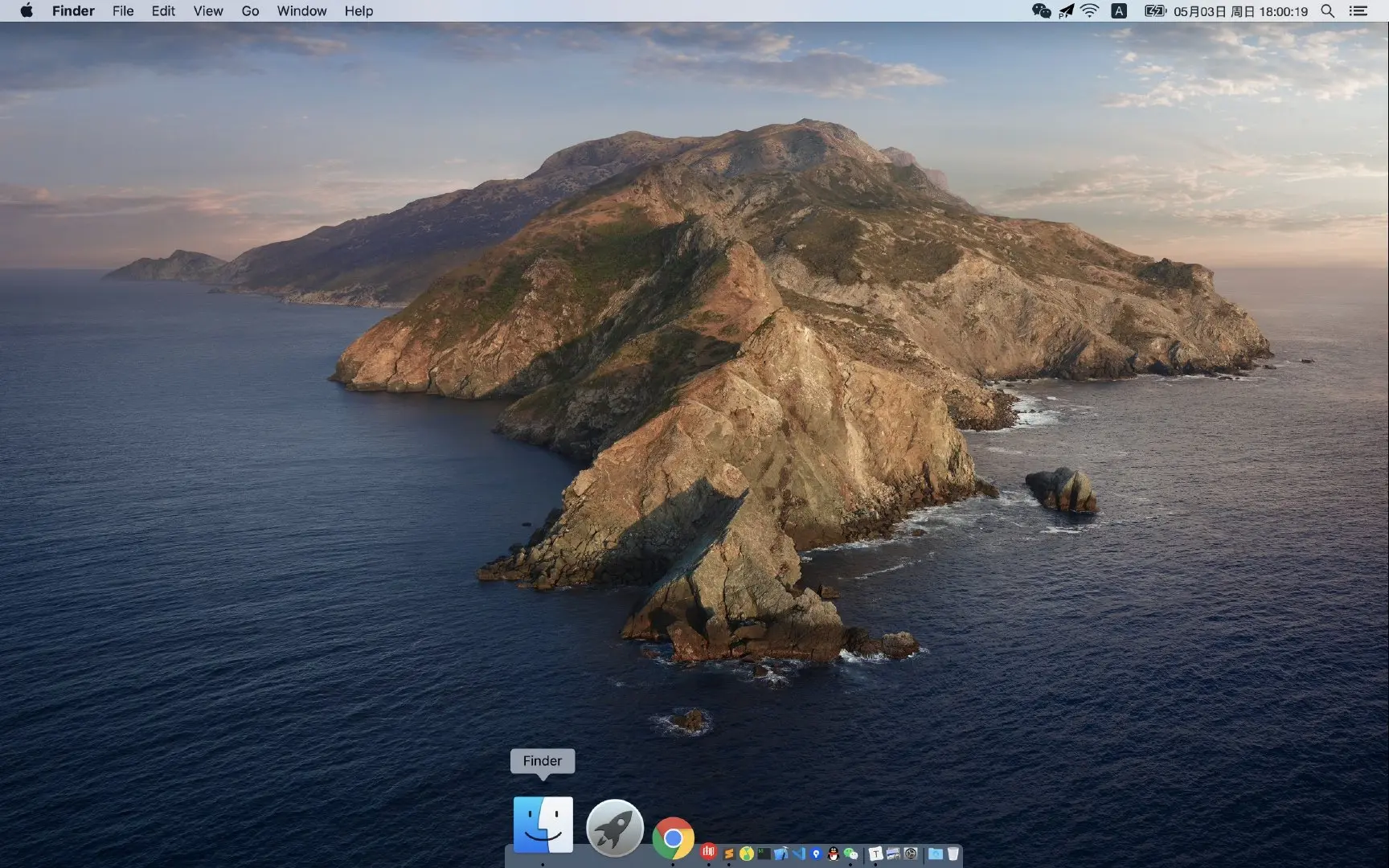Open the Apple menu

(27, 10)
